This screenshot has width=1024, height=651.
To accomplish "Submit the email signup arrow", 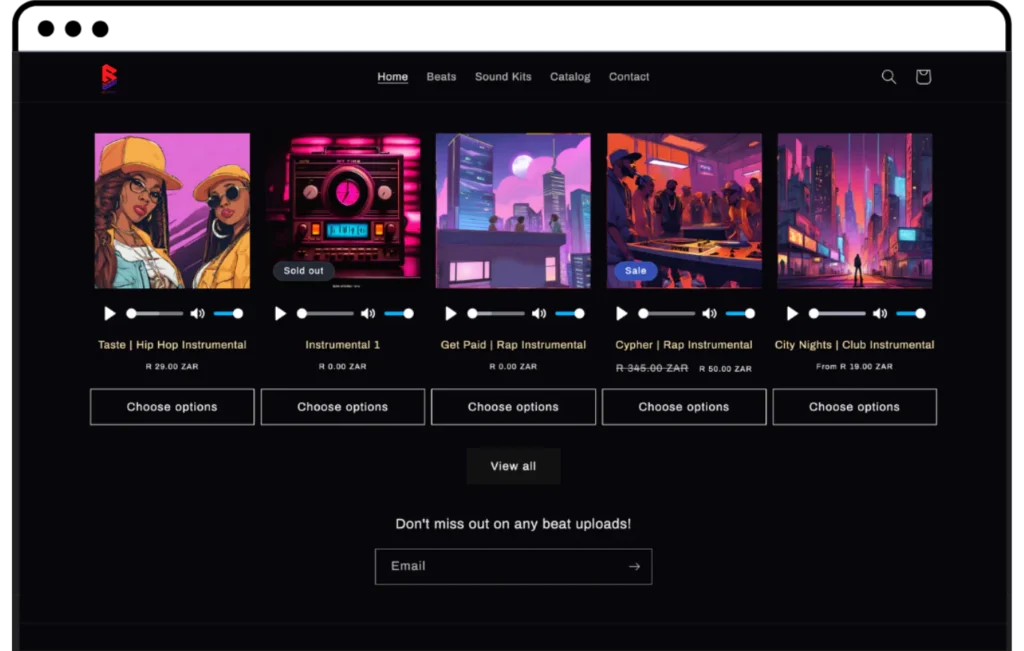I will click(634, 566).
